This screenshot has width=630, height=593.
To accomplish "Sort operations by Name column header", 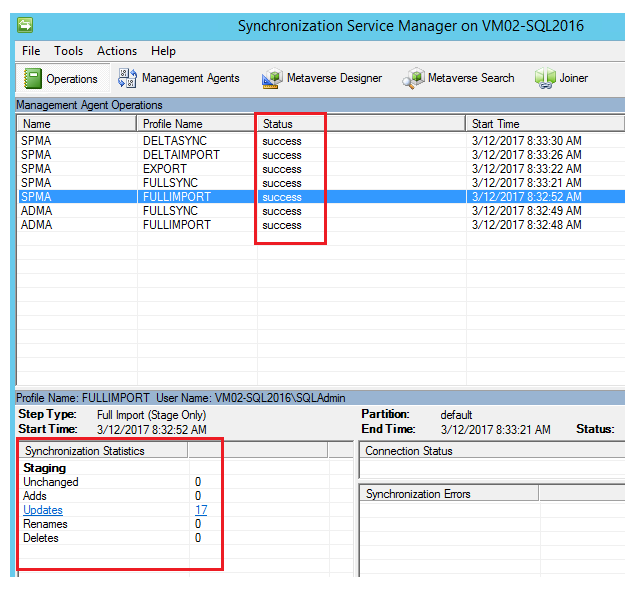I will [x=76, y=124].
